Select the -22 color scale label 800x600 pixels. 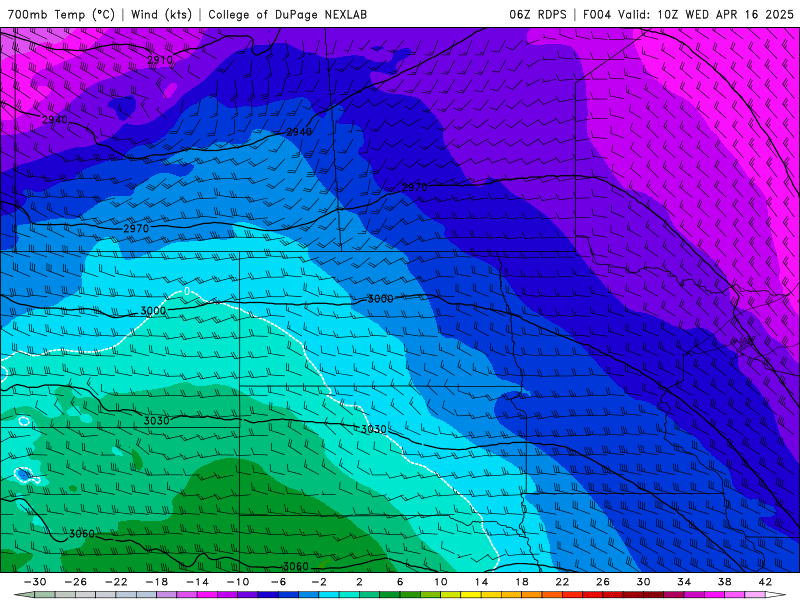pyautogui.click(x=116, y=582)
